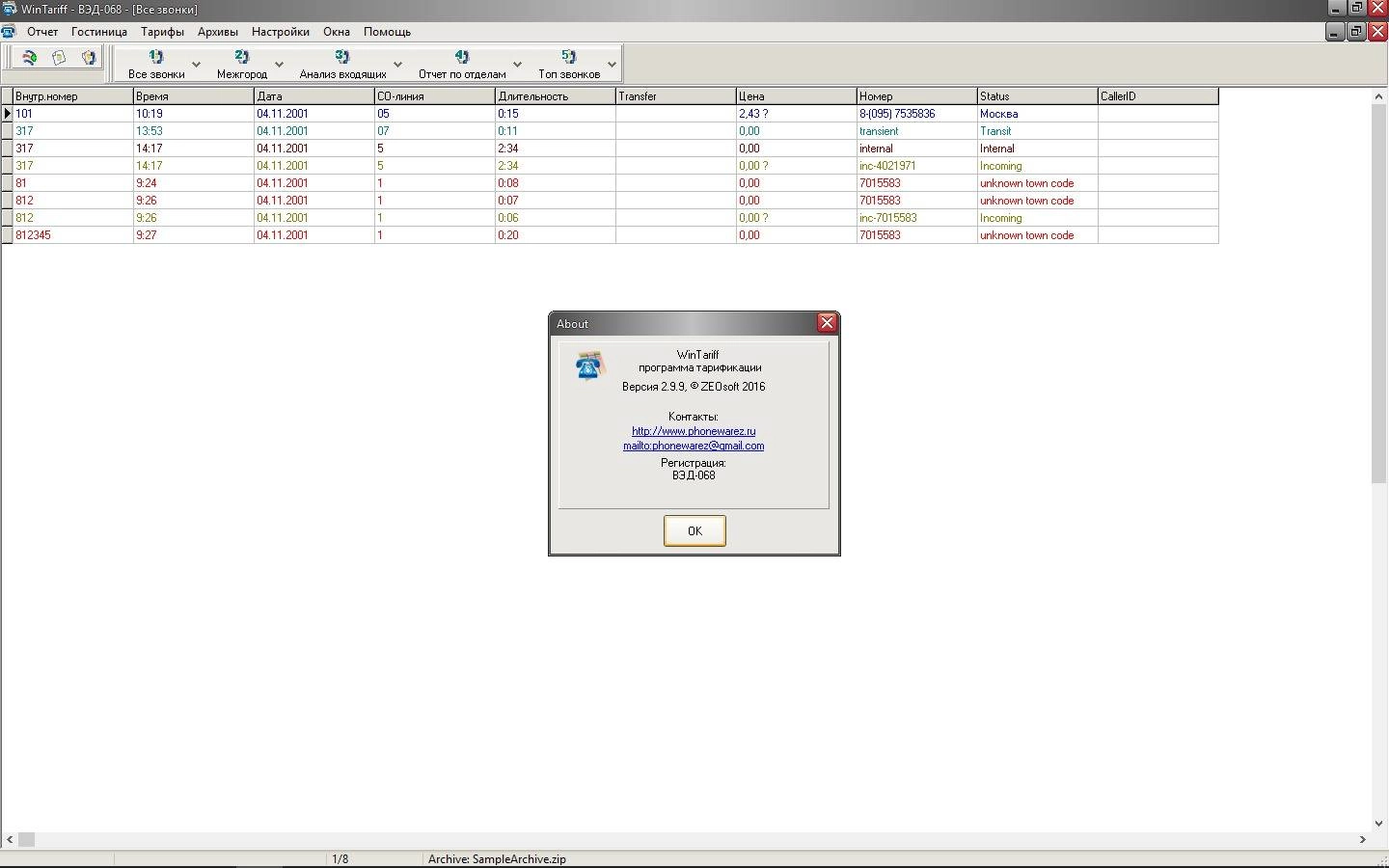Expand dropdown arrow next to 'Отчет по отделам'

[517, 65]
